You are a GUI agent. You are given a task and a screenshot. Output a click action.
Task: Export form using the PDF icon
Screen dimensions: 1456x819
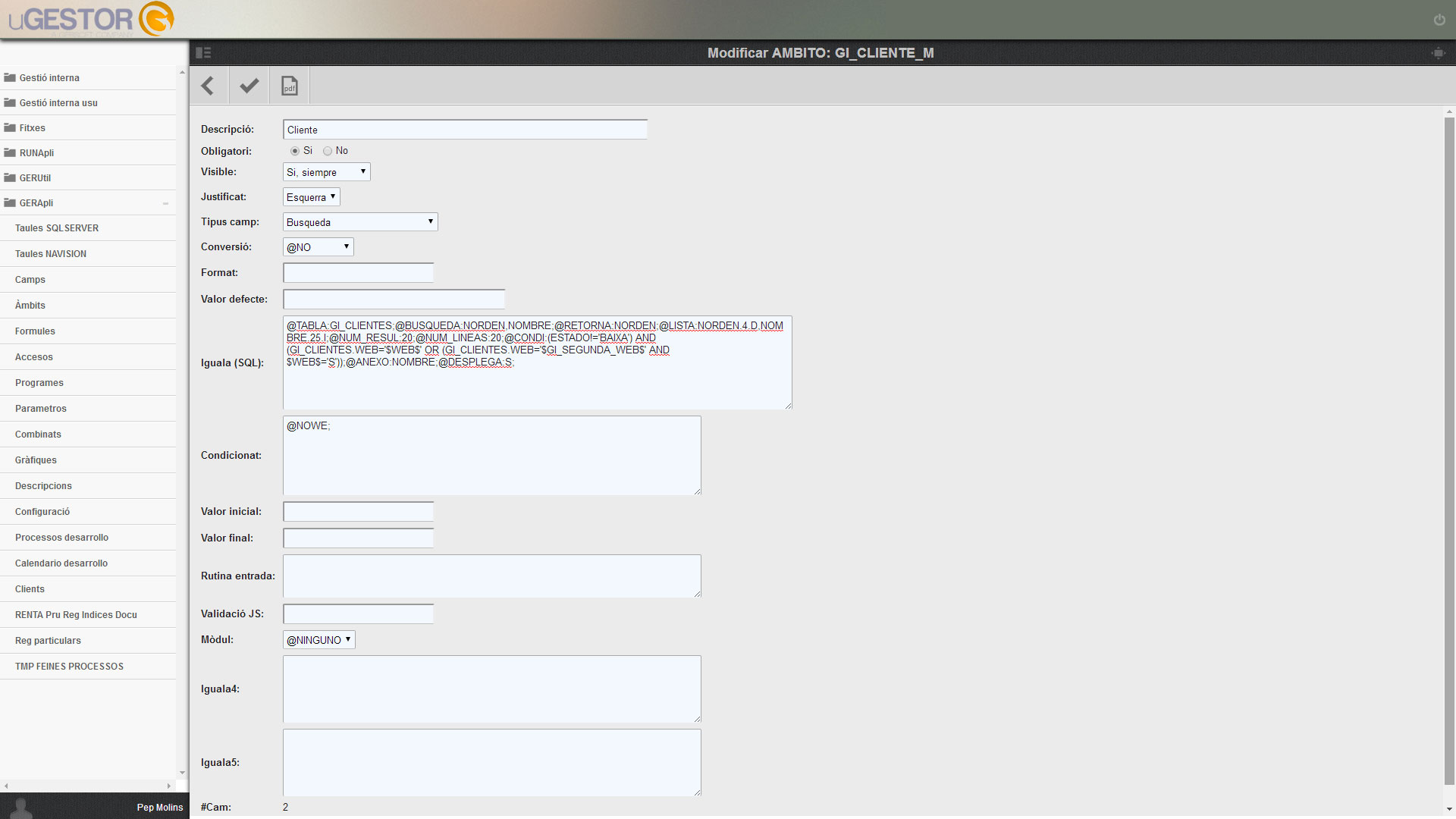(290, 86)
